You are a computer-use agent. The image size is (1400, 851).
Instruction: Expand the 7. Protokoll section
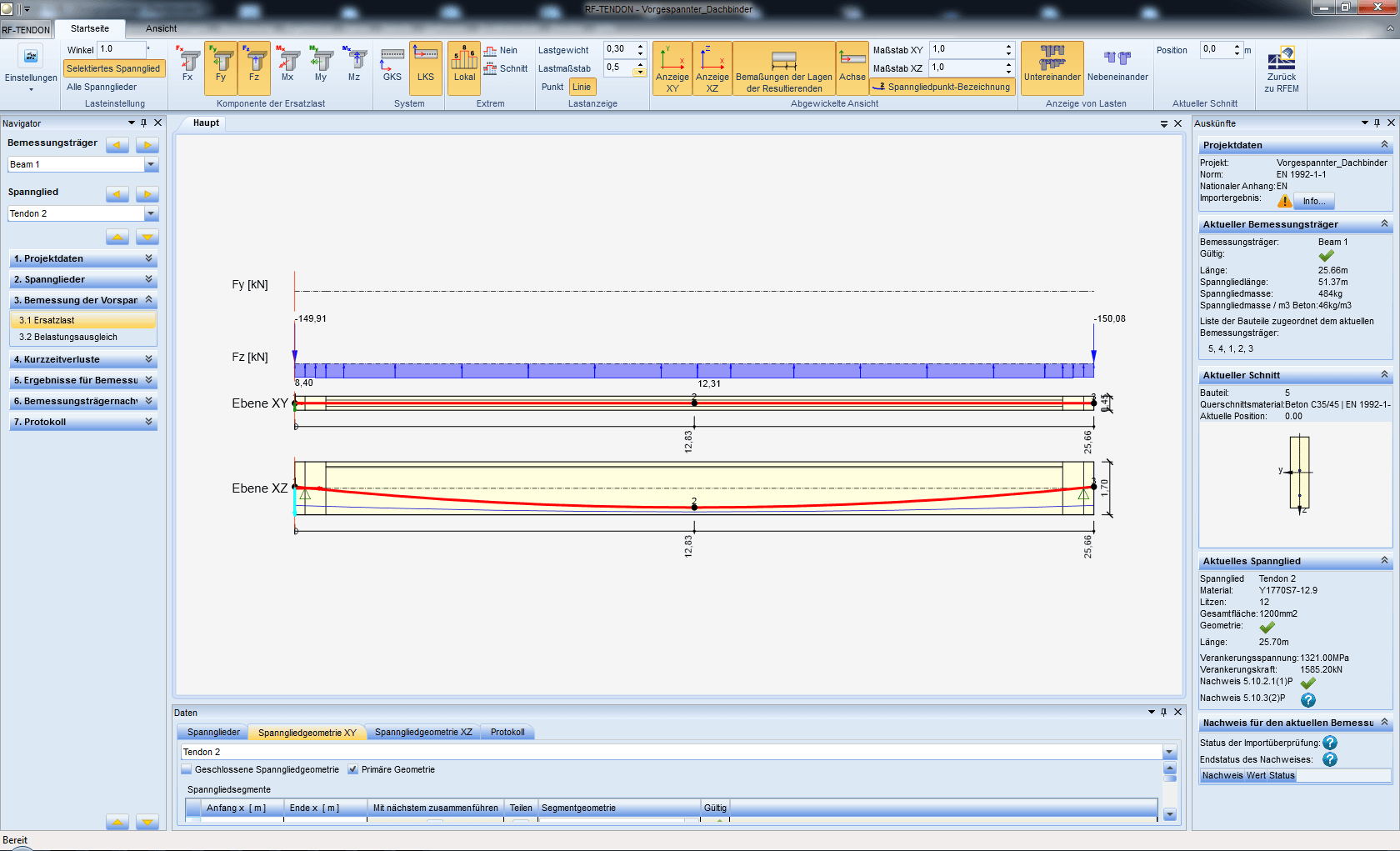pos(83,422)
